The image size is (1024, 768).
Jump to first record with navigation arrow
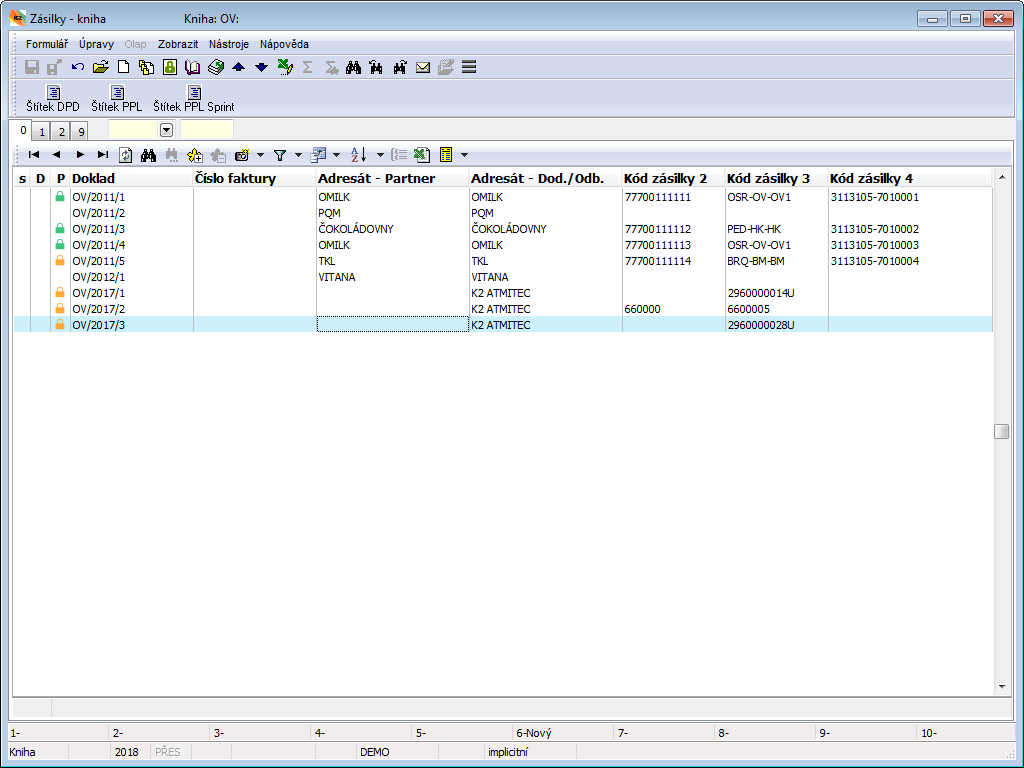[34, 155]
